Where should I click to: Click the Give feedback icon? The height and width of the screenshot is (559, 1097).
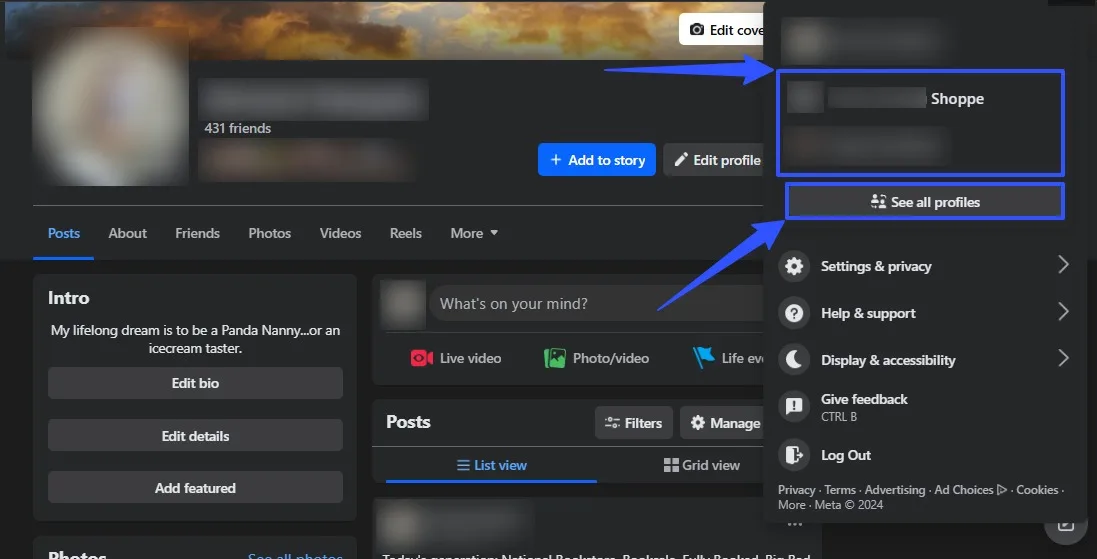coord(794,406)
